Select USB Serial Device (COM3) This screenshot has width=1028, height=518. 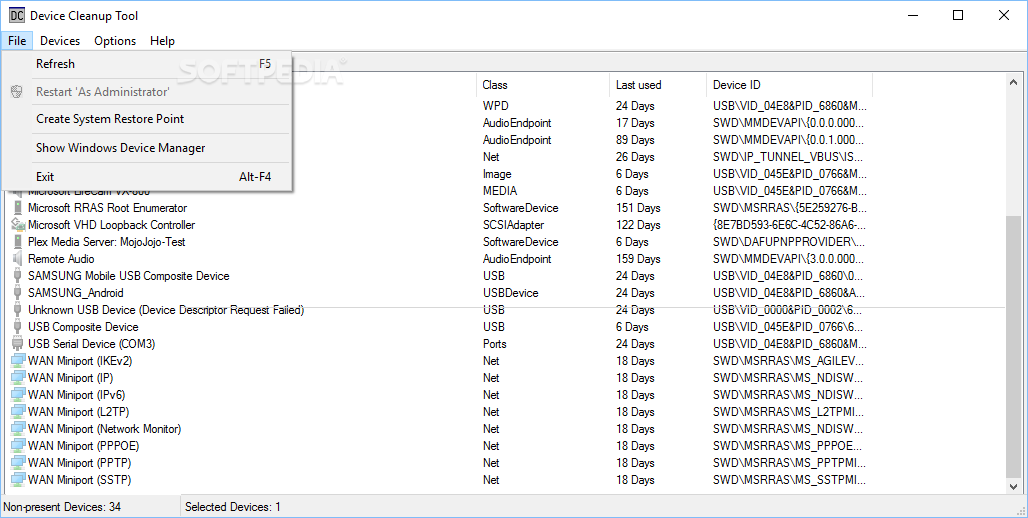pos(91,344)
